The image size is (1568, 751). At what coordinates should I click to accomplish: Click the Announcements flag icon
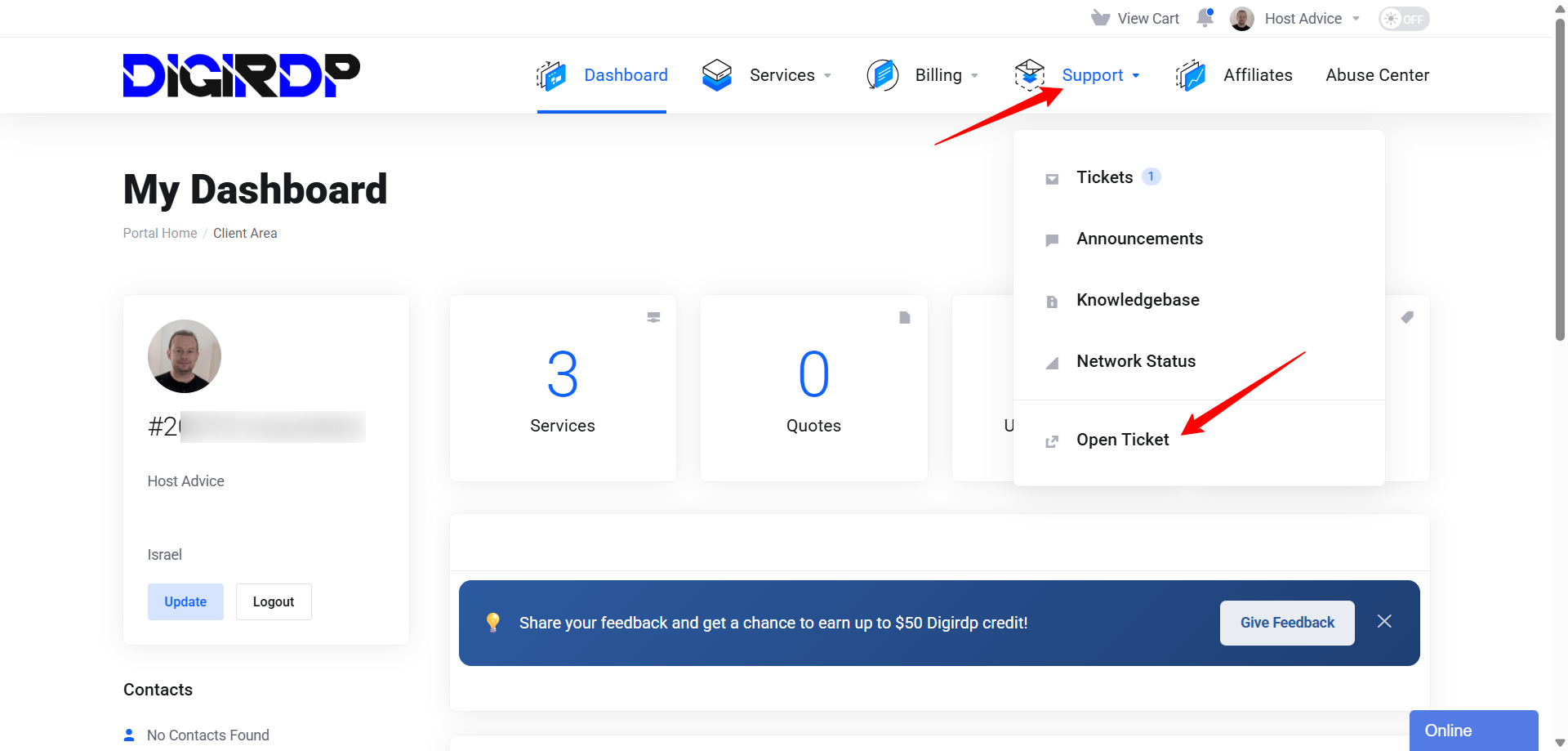pyautogui.click(x=1052, y=240)
